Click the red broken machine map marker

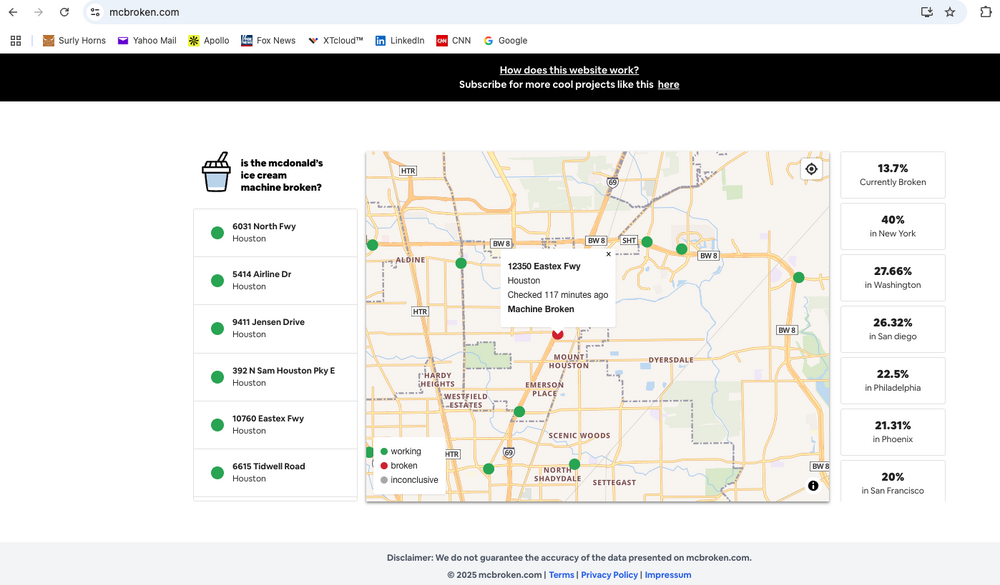pyautogui.click(x=558, y=333)
